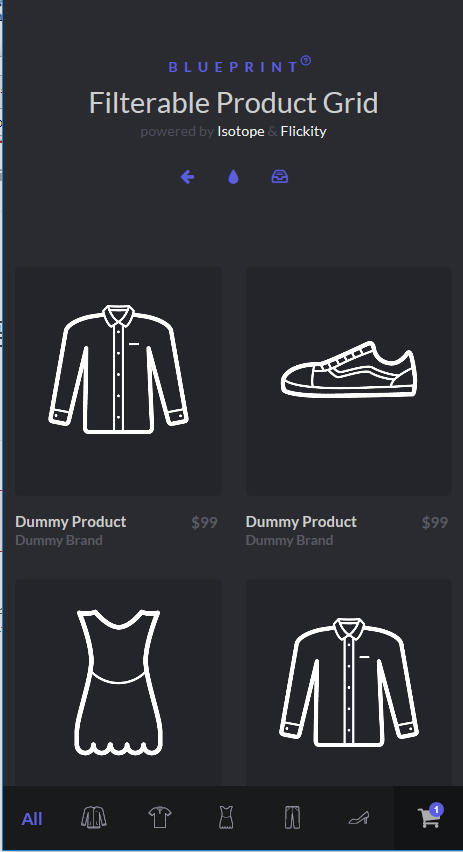This screenshot has width=463, height=852.
Task: Open the shopping cart with one item
Action: tap(429, 817)
